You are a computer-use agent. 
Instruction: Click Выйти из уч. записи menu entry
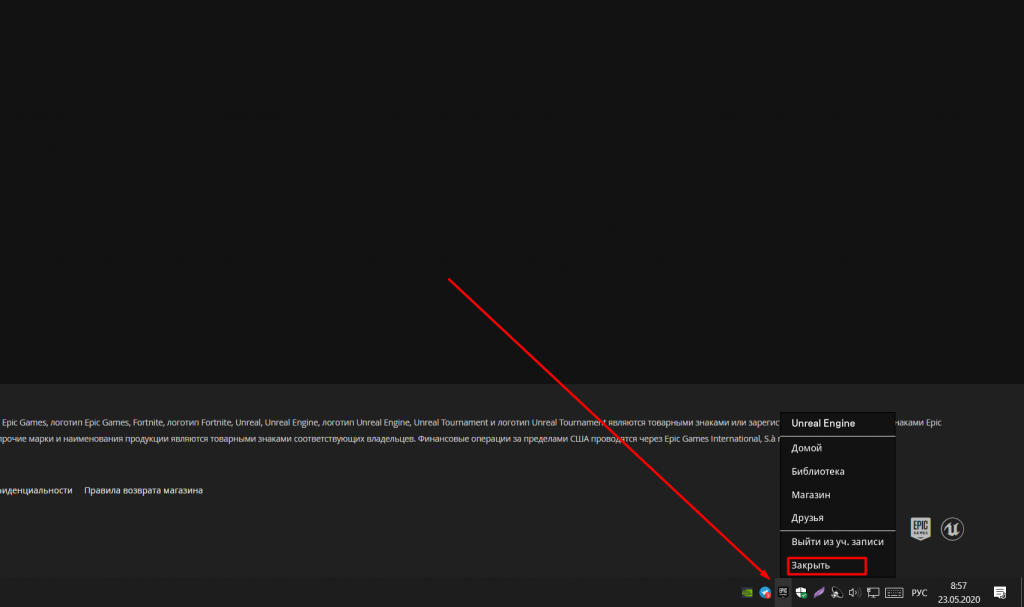pyautogui.click(x=837, y=542)
